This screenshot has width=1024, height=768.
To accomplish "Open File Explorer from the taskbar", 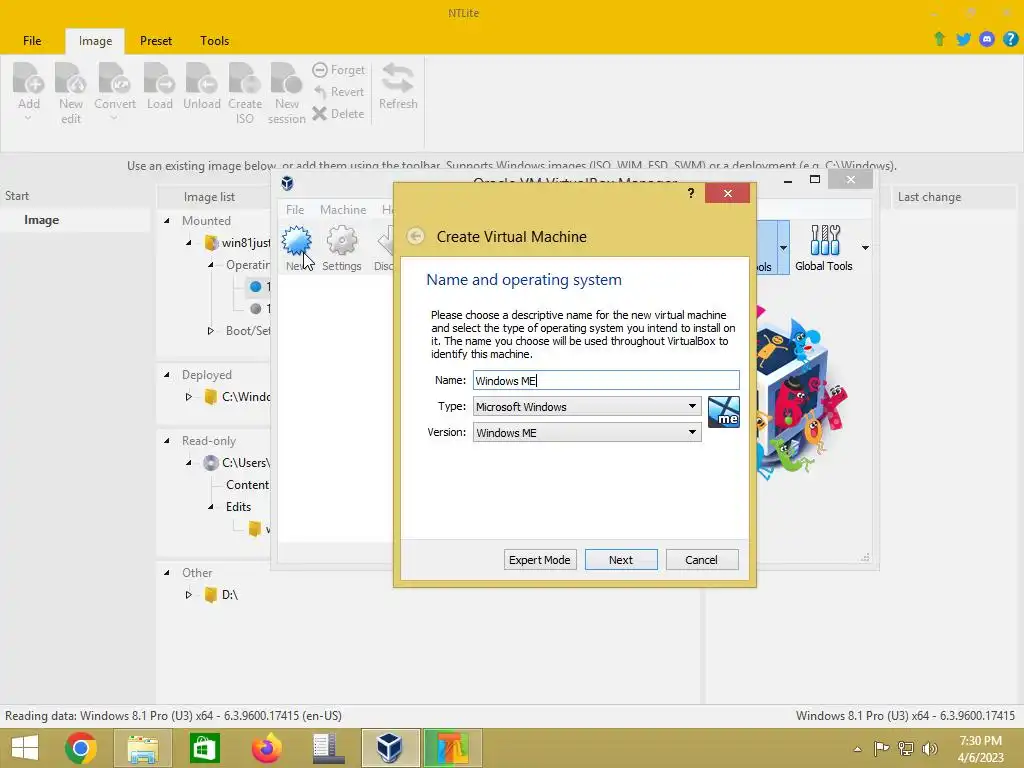I will click(142, 748).
